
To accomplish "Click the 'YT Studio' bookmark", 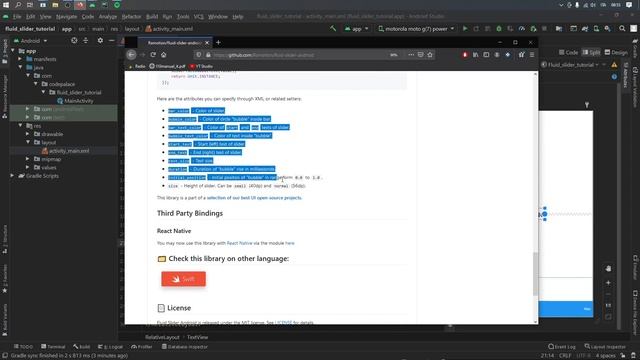I will point(201,66).
